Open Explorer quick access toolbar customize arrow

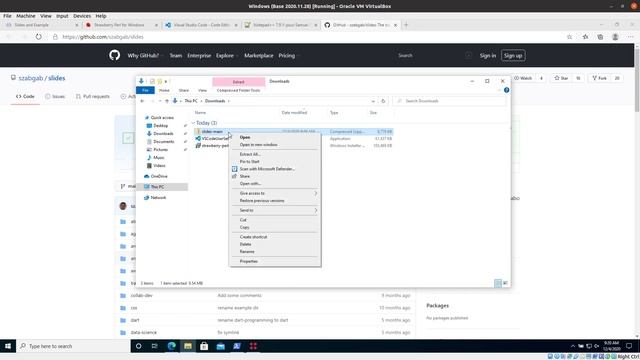point(166,82)
